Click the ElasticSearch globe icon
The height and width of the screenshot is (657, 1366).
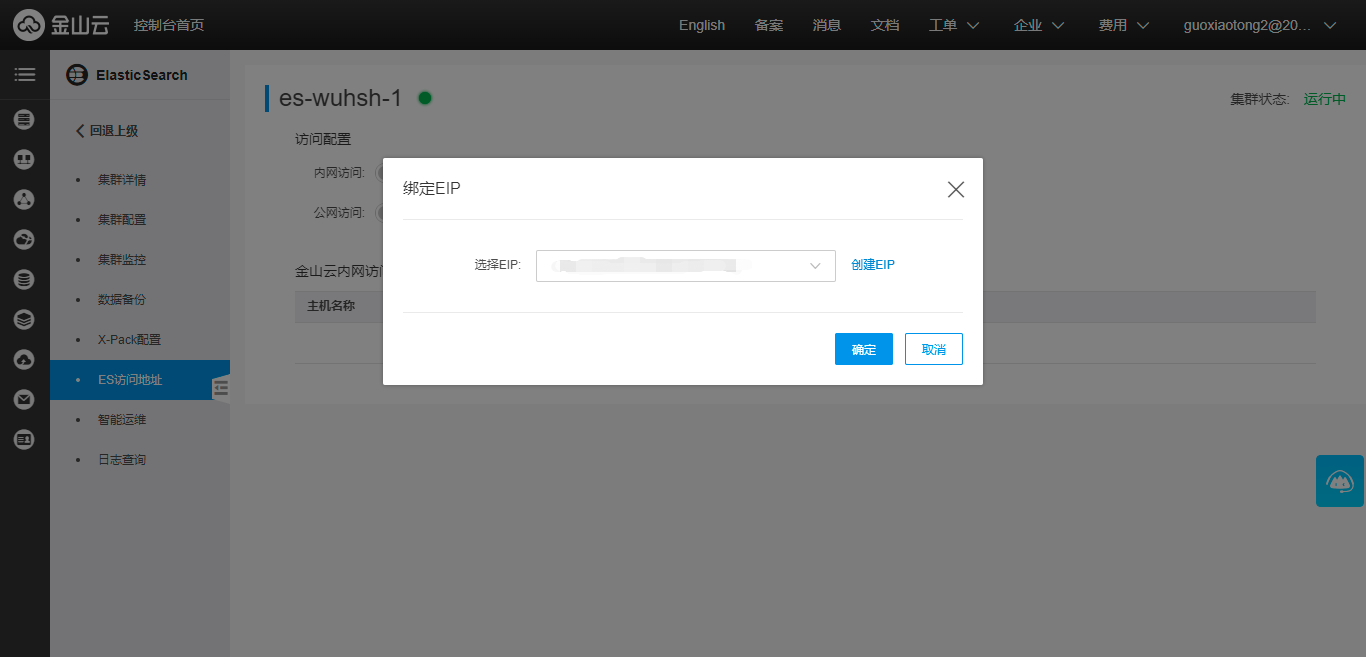pyautogui.click(x=76, y=75)
